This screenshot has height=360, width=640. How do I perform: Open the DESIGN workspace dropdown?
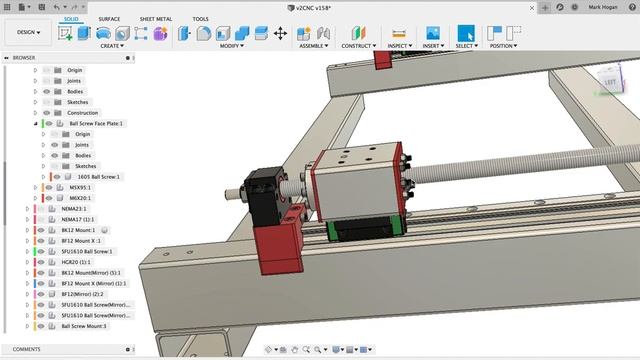[x=28, y=32]
